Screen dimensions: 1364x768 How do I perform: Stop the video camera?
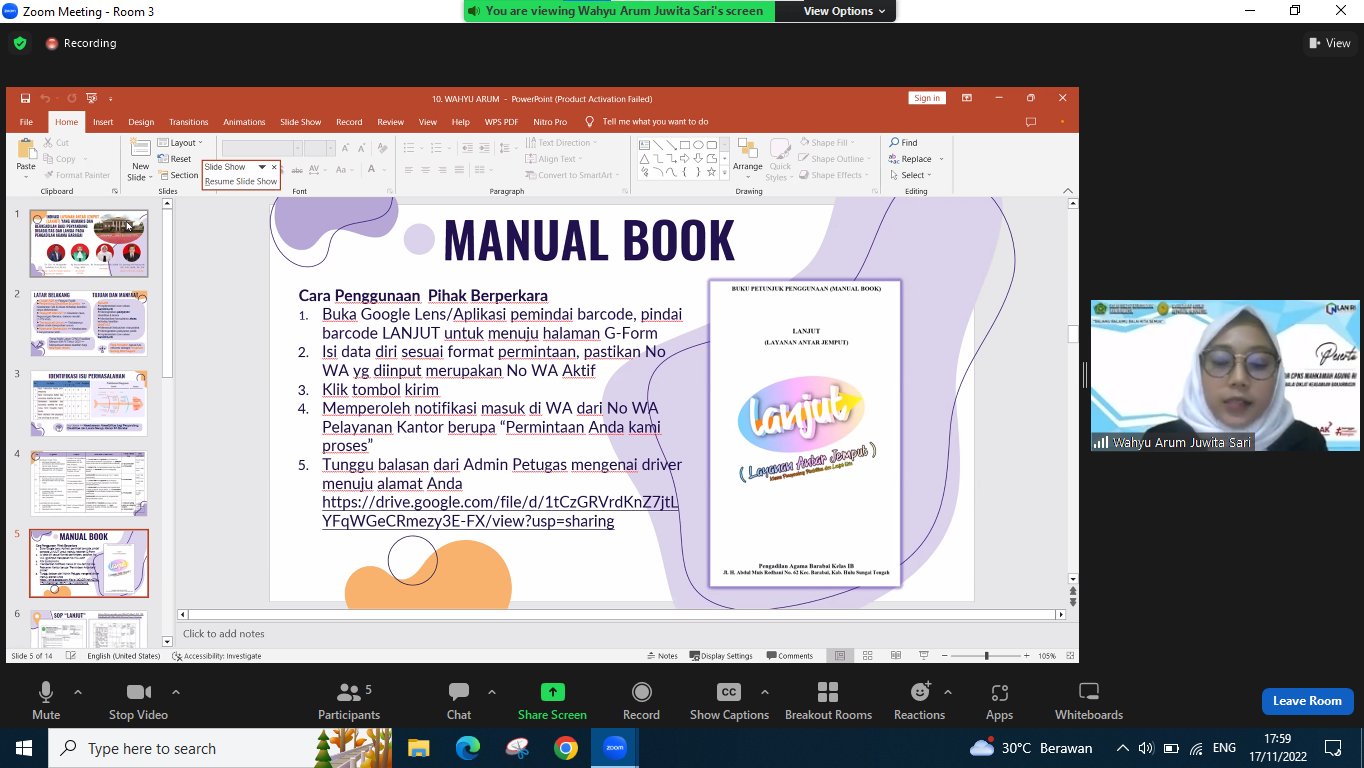coord(138,700)
